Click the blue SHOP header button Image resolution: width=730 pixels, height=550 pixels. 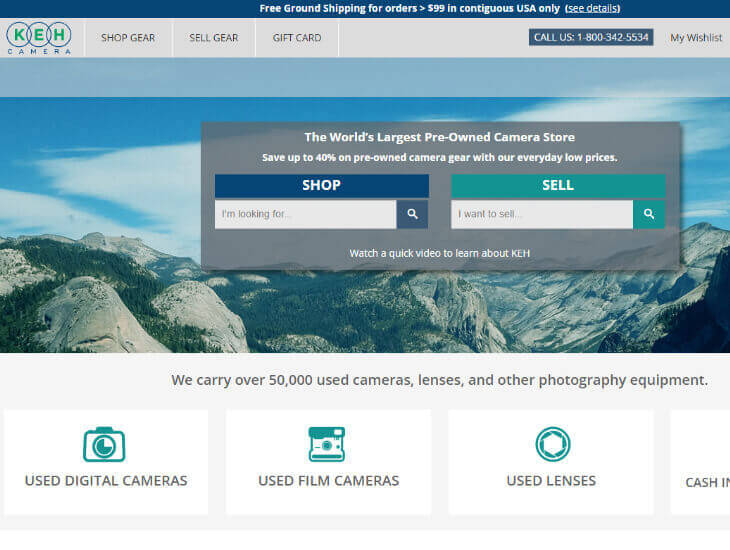pyautogui.click(x=322, y=185)
